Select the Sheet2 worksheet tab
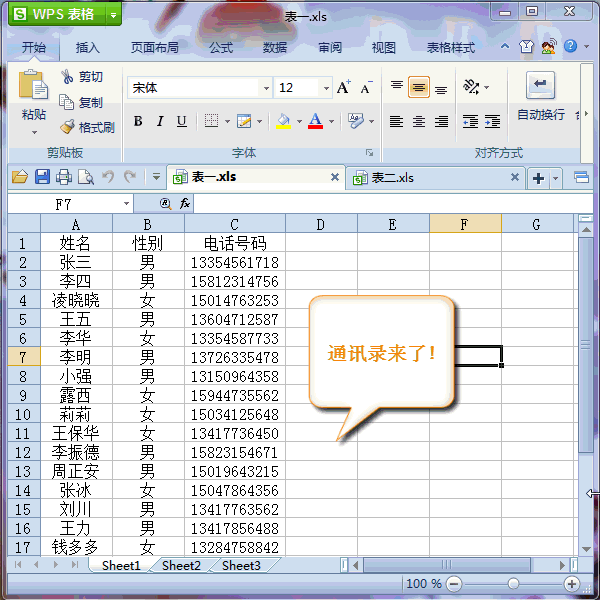Viewport: 600px width, 600px height. [x=181, y=565]
